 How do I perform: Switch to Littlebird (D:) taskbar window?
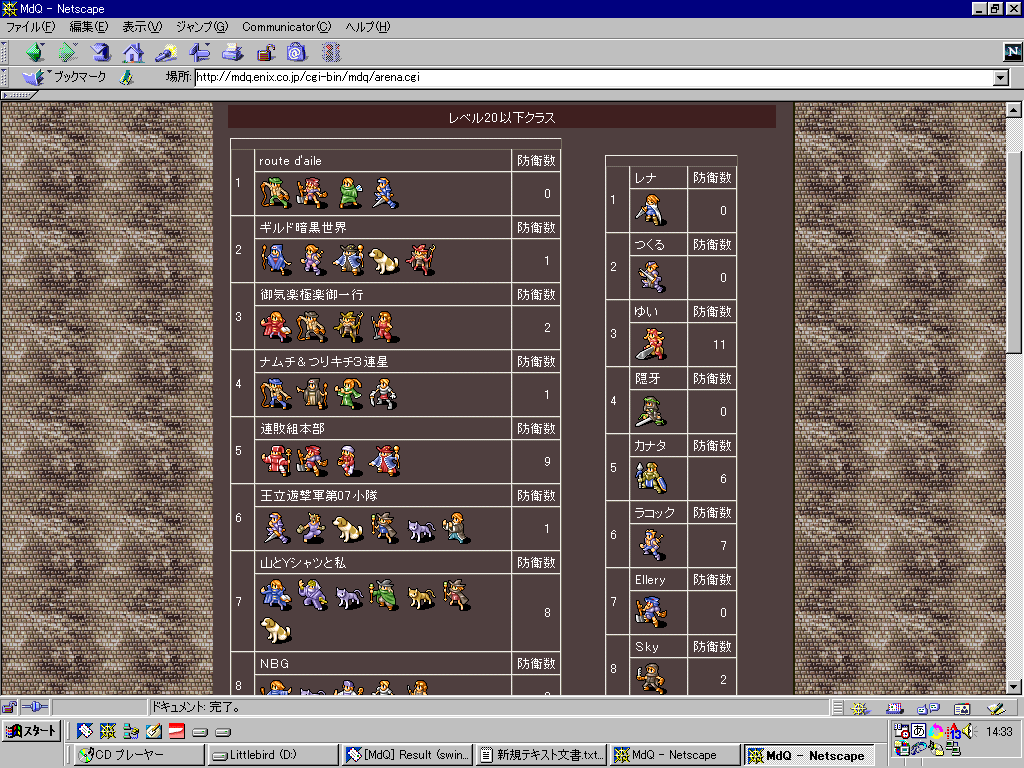[273, 755]
